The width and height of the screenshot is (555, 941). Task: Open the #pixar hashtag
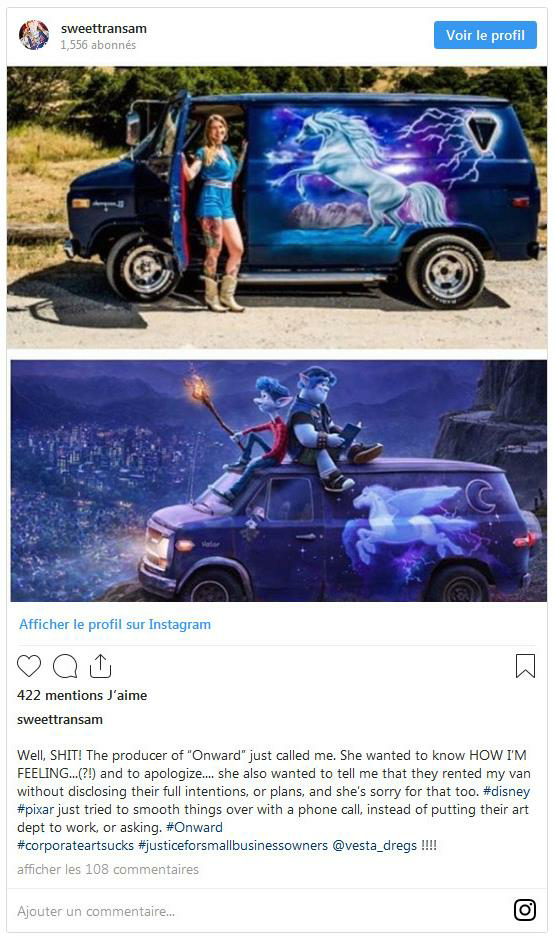point(35,809)
